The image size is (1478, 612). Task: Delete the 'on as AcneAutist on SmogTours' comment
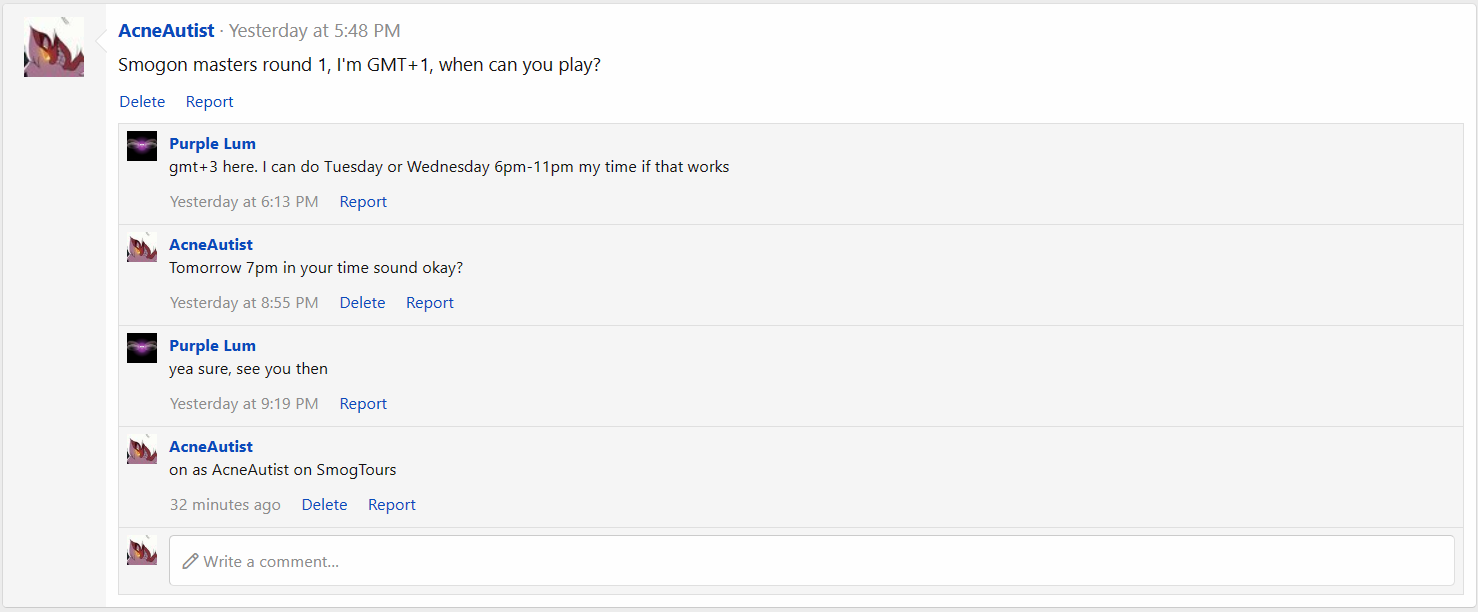[324, 505]
